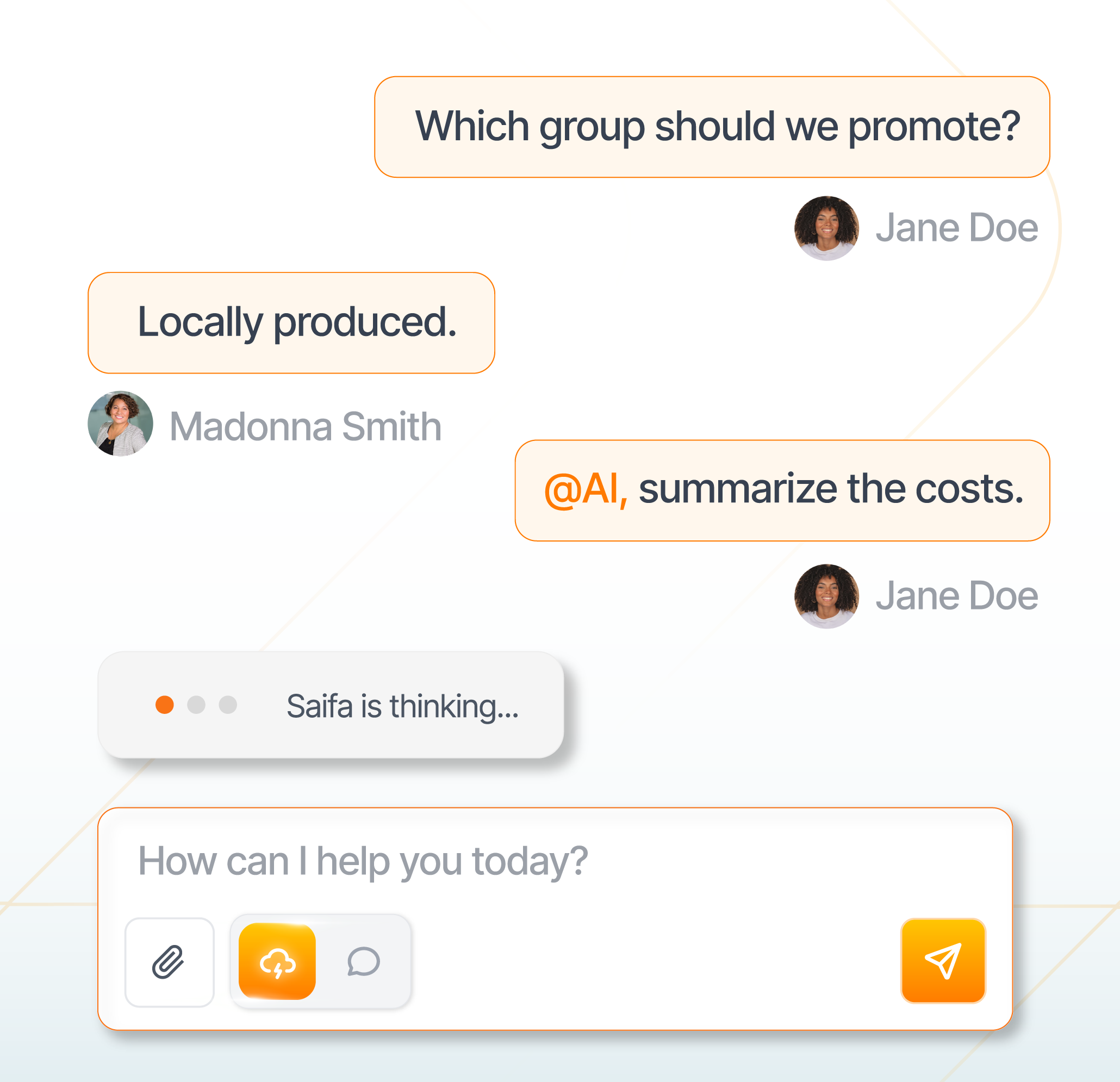Viewport: 1120px width, 1082px height.
Task: Select the orange cloud lightning mode
Action: [x=277, y=962]
